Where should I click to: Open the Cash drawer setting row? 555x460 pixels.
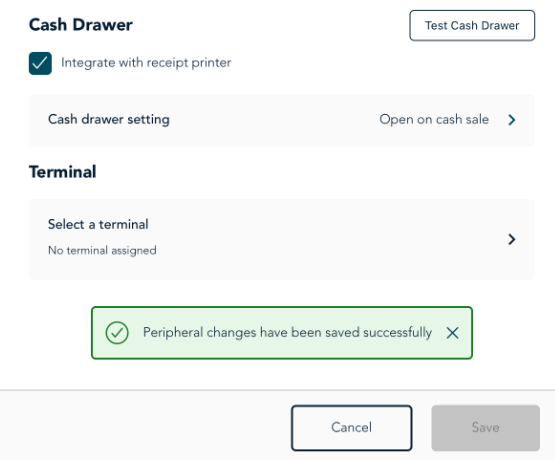point(282,120)
